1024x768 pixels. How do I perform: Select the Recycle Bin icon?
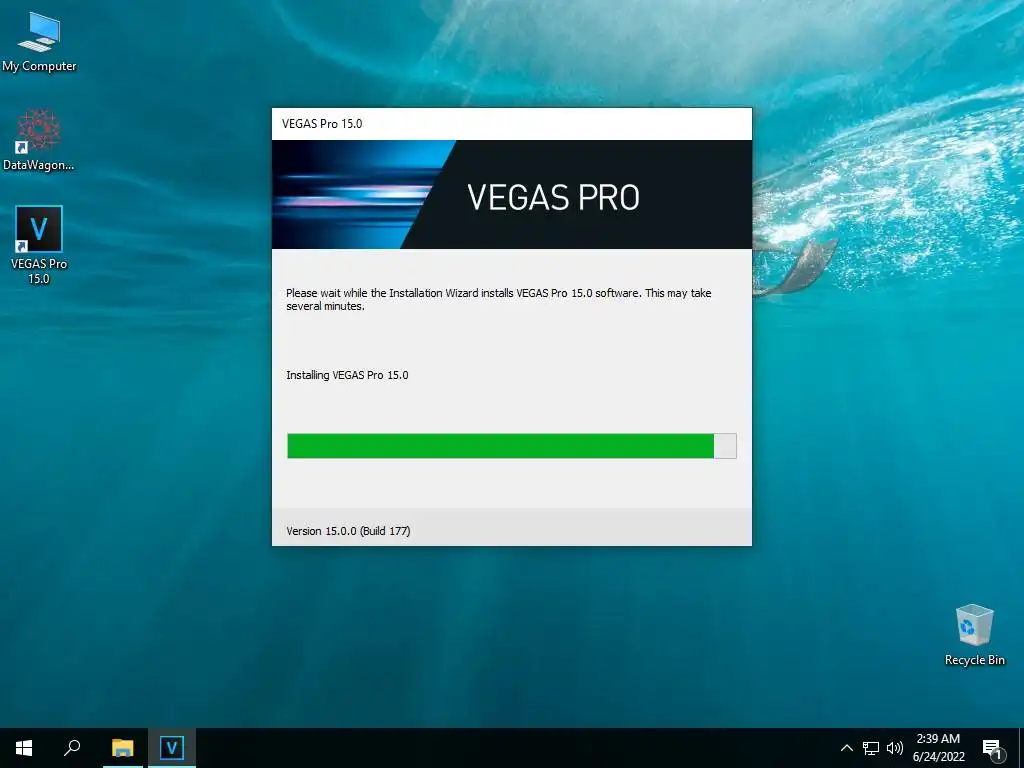point(974,635)
